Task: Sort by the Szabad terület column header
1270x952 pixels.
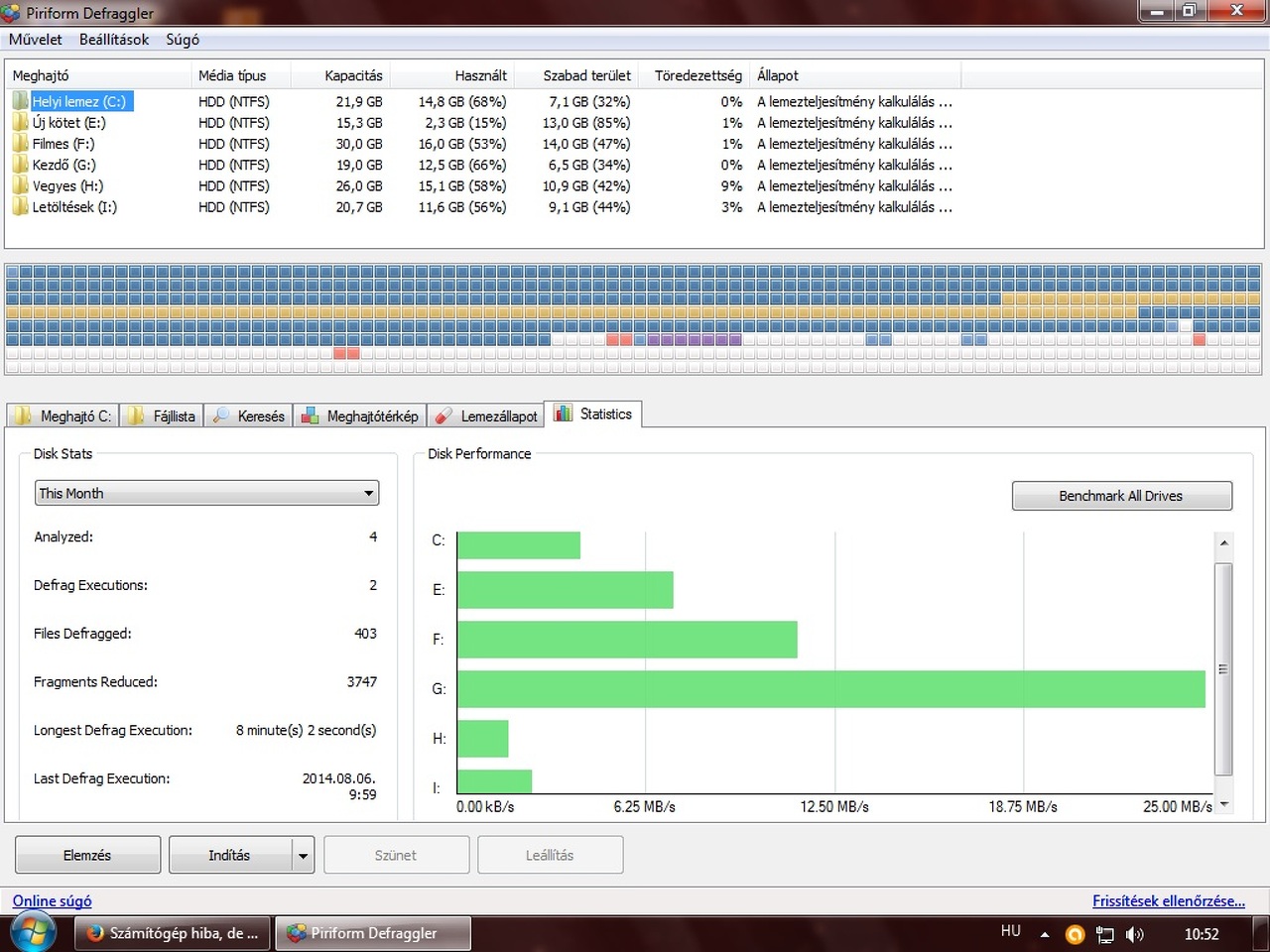Action: click(575, 75)
